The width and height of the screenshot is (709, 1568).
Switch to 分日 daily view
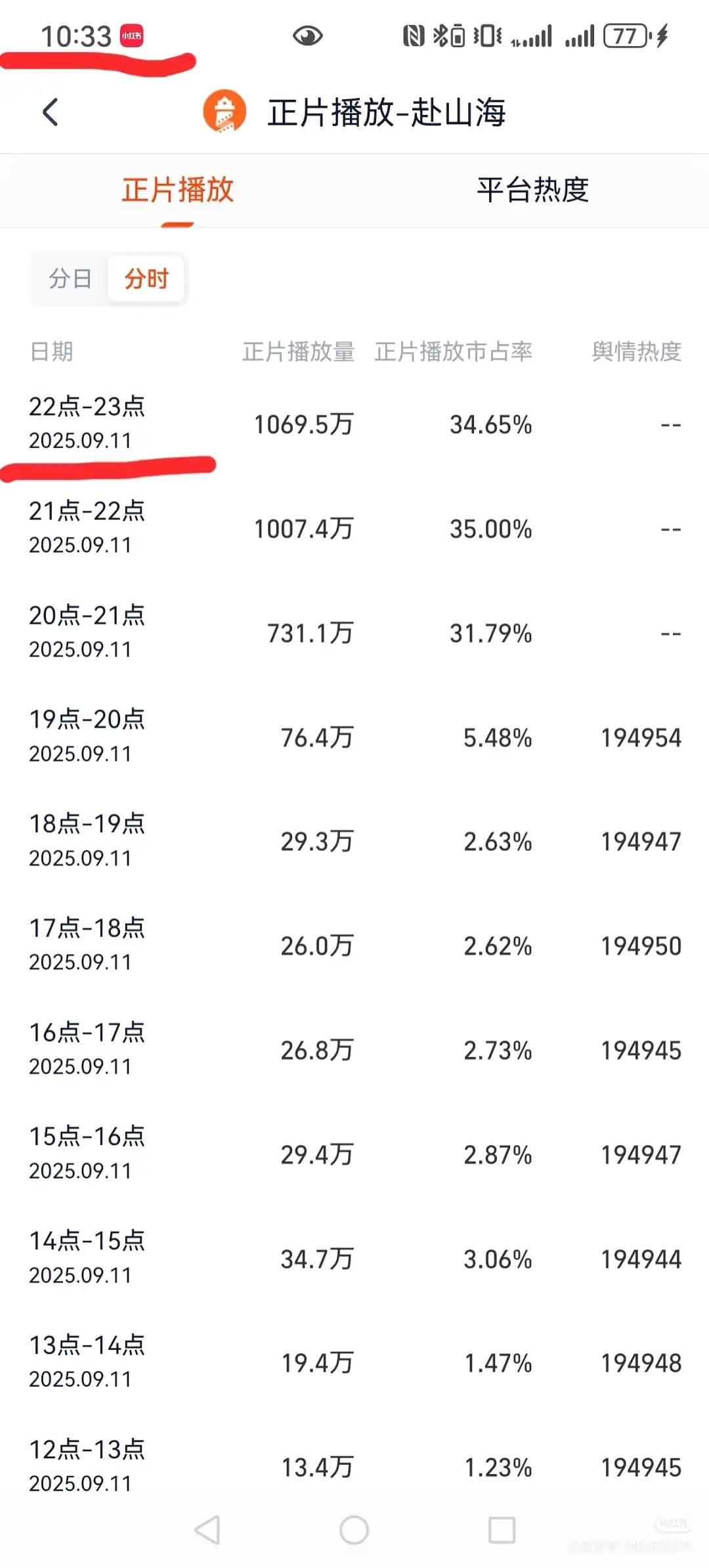pos(70,278)
